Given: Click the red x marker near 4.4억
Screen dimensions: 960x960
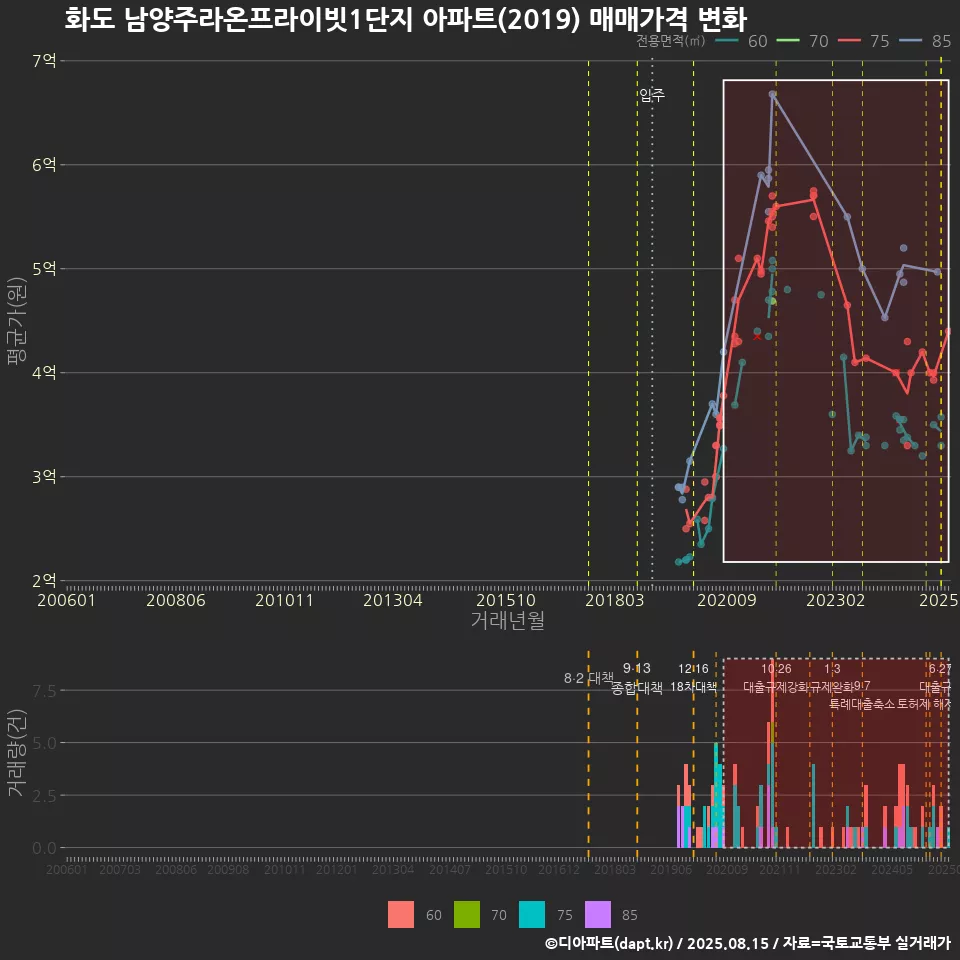Looking at the screenshot, I should 757,336.
